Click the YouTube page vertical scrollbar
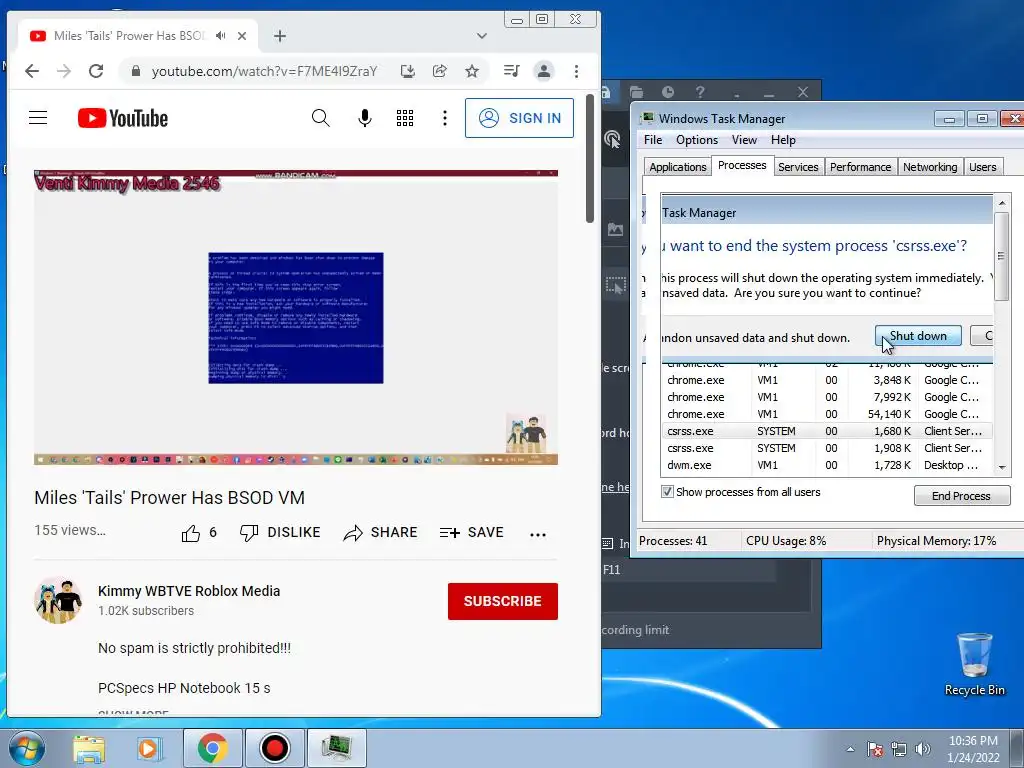 tap(590, 159)
